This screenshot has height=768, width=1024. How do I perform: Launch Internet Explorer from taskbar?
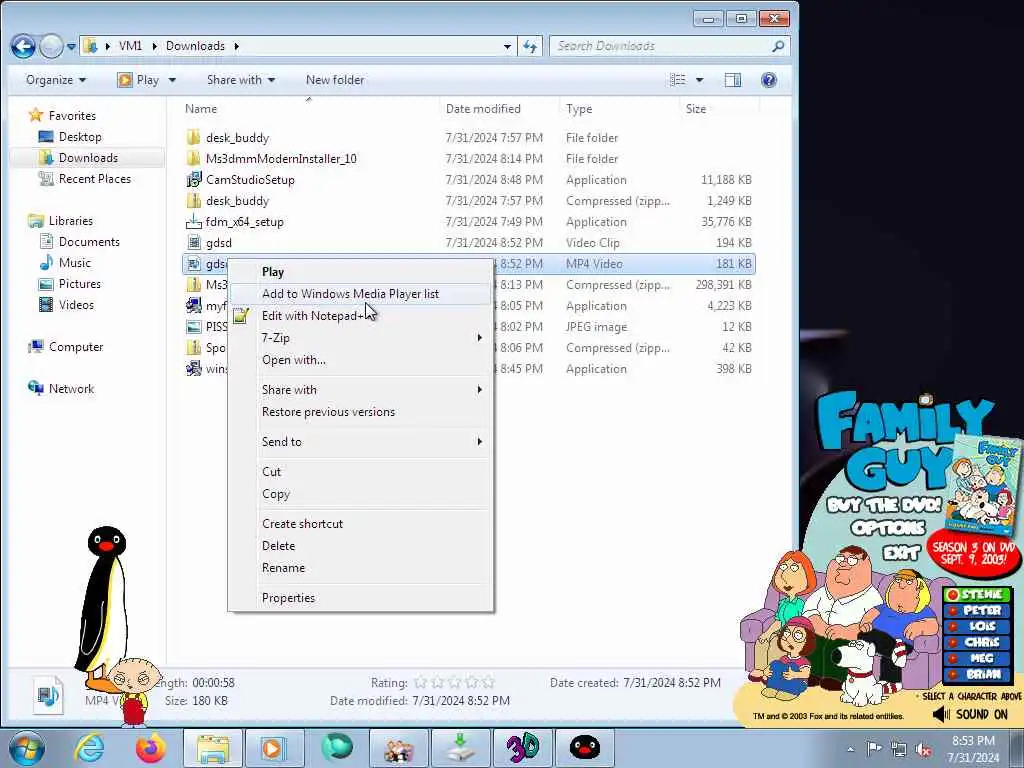[x=89, y=748]
